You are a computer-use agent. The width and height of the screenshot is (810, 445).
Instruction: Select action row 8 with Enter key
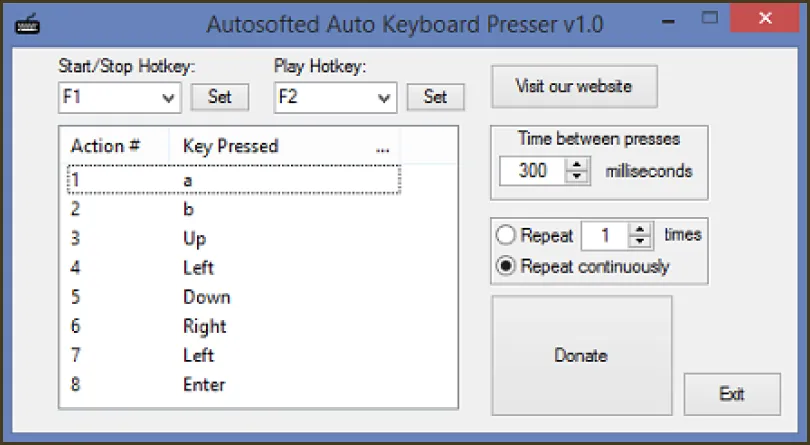click(x=204, y=385)
